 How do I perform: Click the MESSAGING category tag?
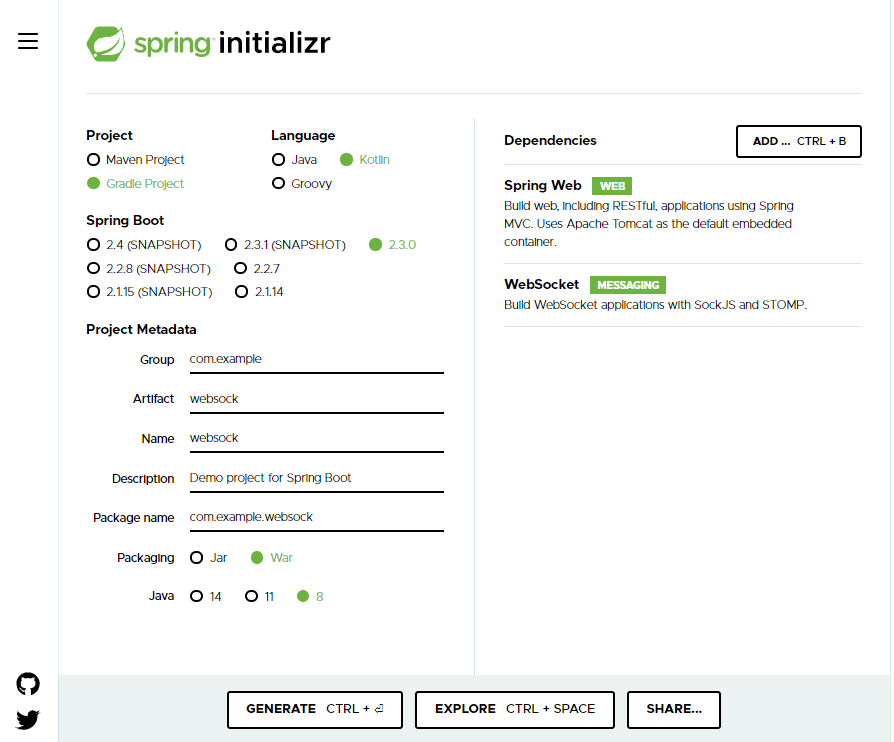628,285
